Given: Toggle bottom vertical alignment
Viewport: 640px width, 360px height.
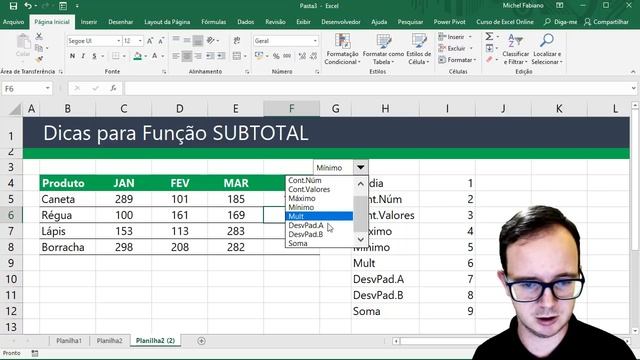Looking at the screenshot, I should 198,40.
